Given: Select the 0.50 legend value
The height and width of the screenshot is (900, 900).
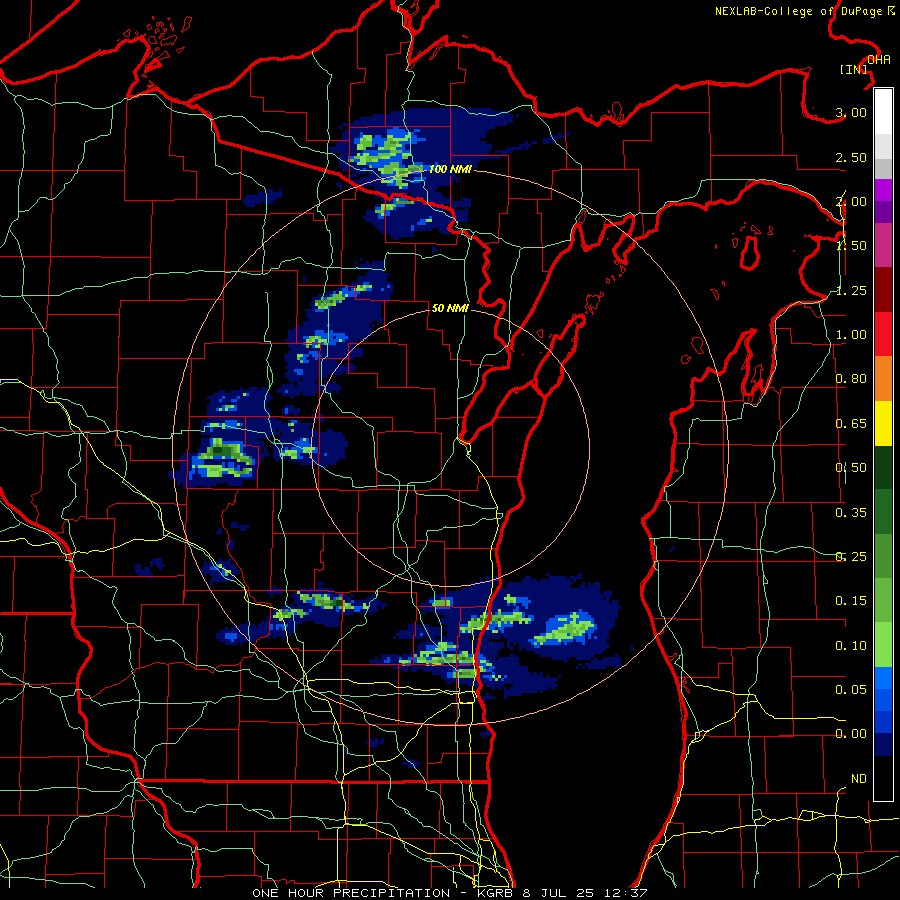Looking at the screenshot, I should pyautogui.click(x=851, y=468).
